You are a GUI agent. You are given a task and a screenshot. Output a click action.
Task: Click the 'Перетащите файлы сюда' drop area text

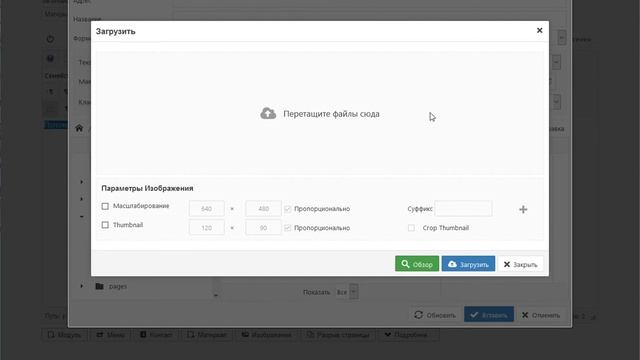[331, 114]
